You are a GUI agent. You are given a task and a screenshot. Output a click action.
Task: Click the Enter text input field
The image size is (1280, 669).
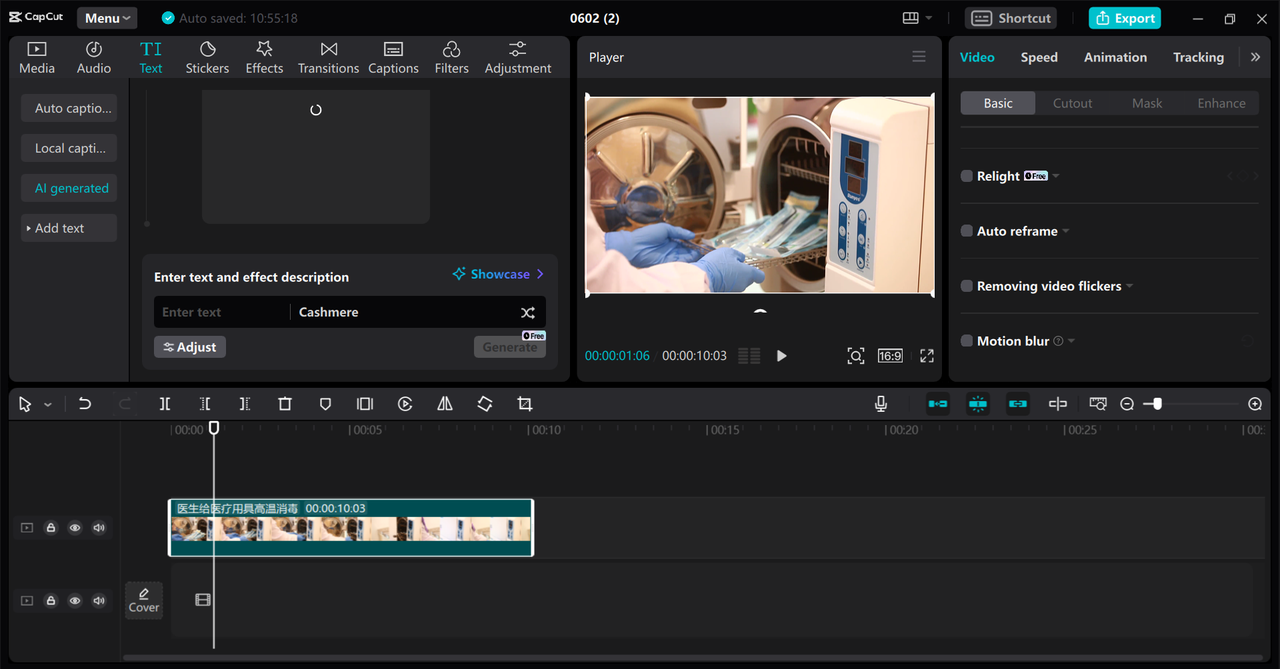click(221, 312)
